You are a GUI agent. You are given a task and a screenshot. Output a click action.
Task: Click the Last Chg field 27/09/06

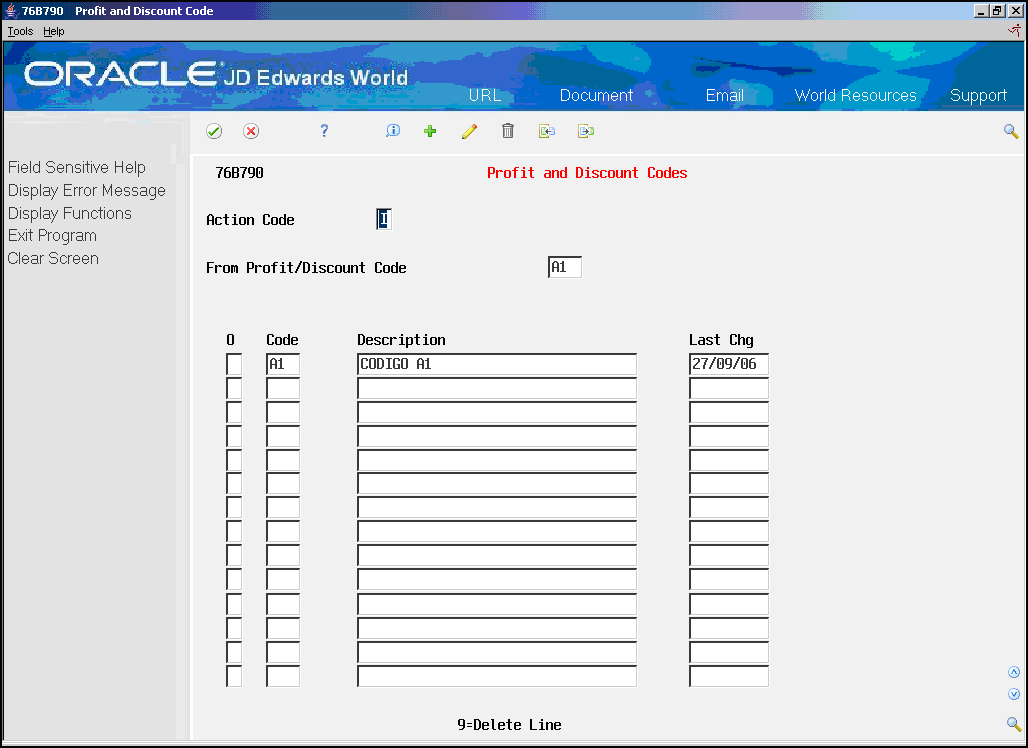pyautogui.click(x=728, y=364)
